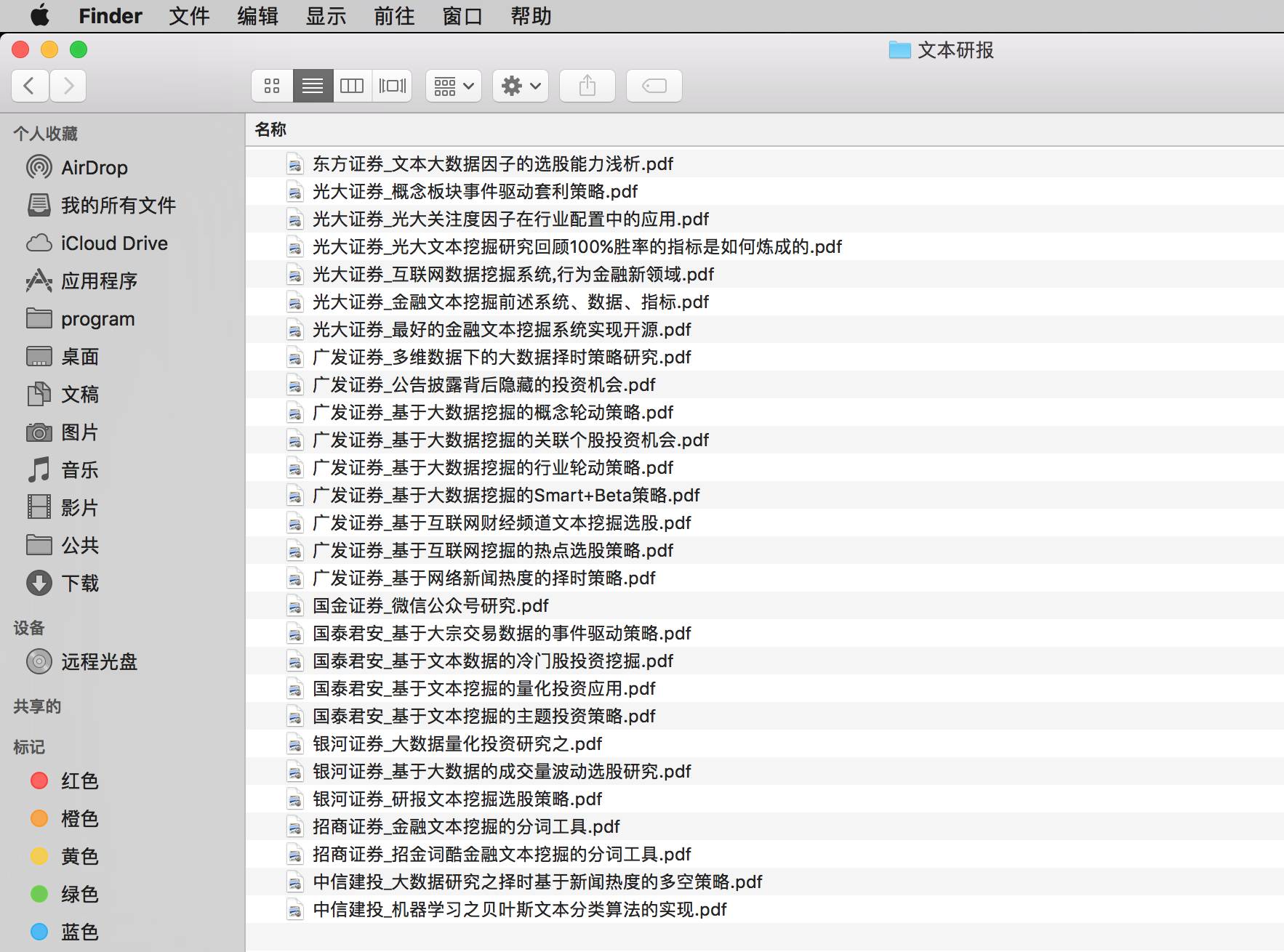
Task: Open the 前往 menu
Action: click(x=394, y=15)
